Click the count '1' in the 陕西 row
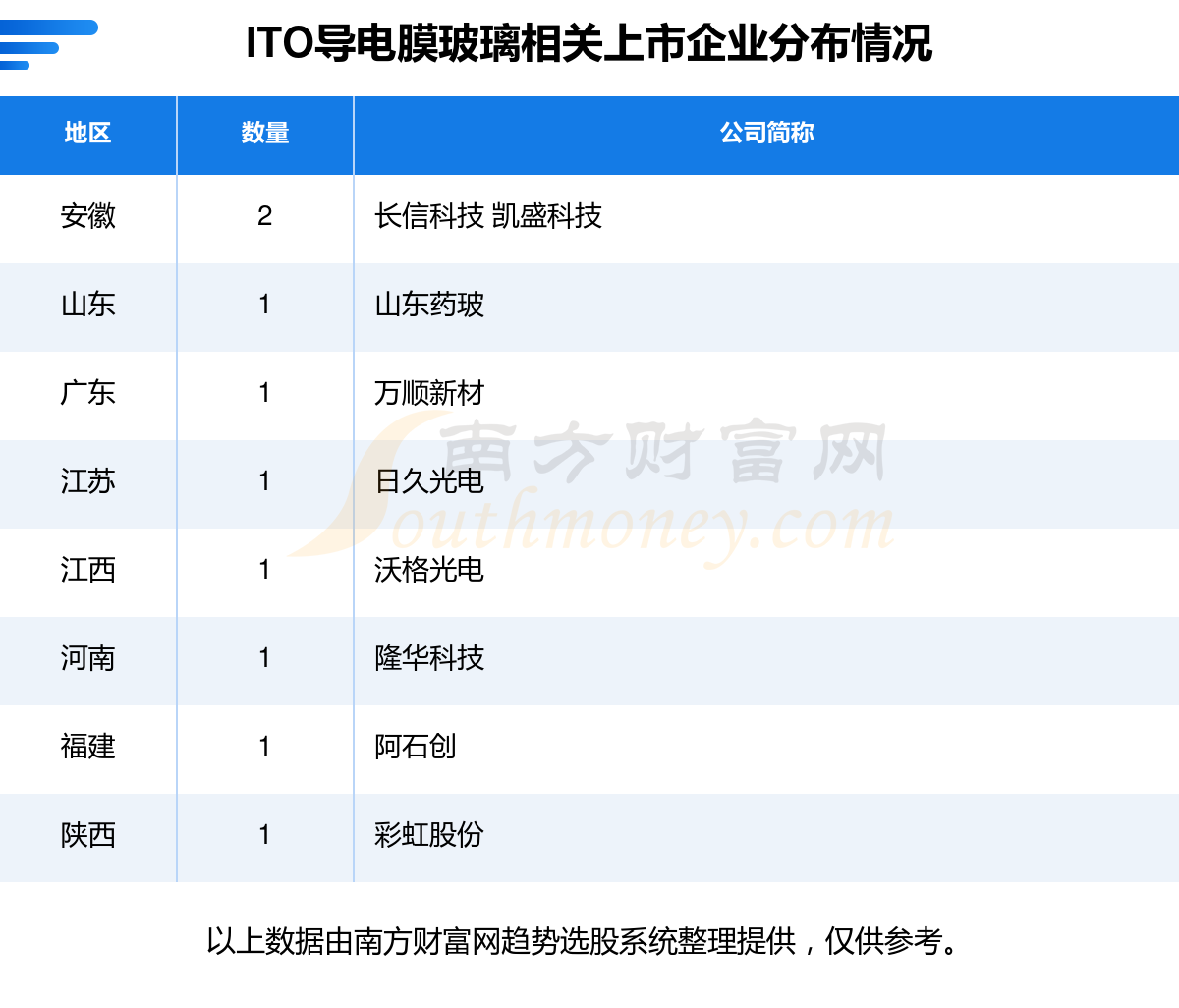The image size is (1179, 1008). [264, 835]
